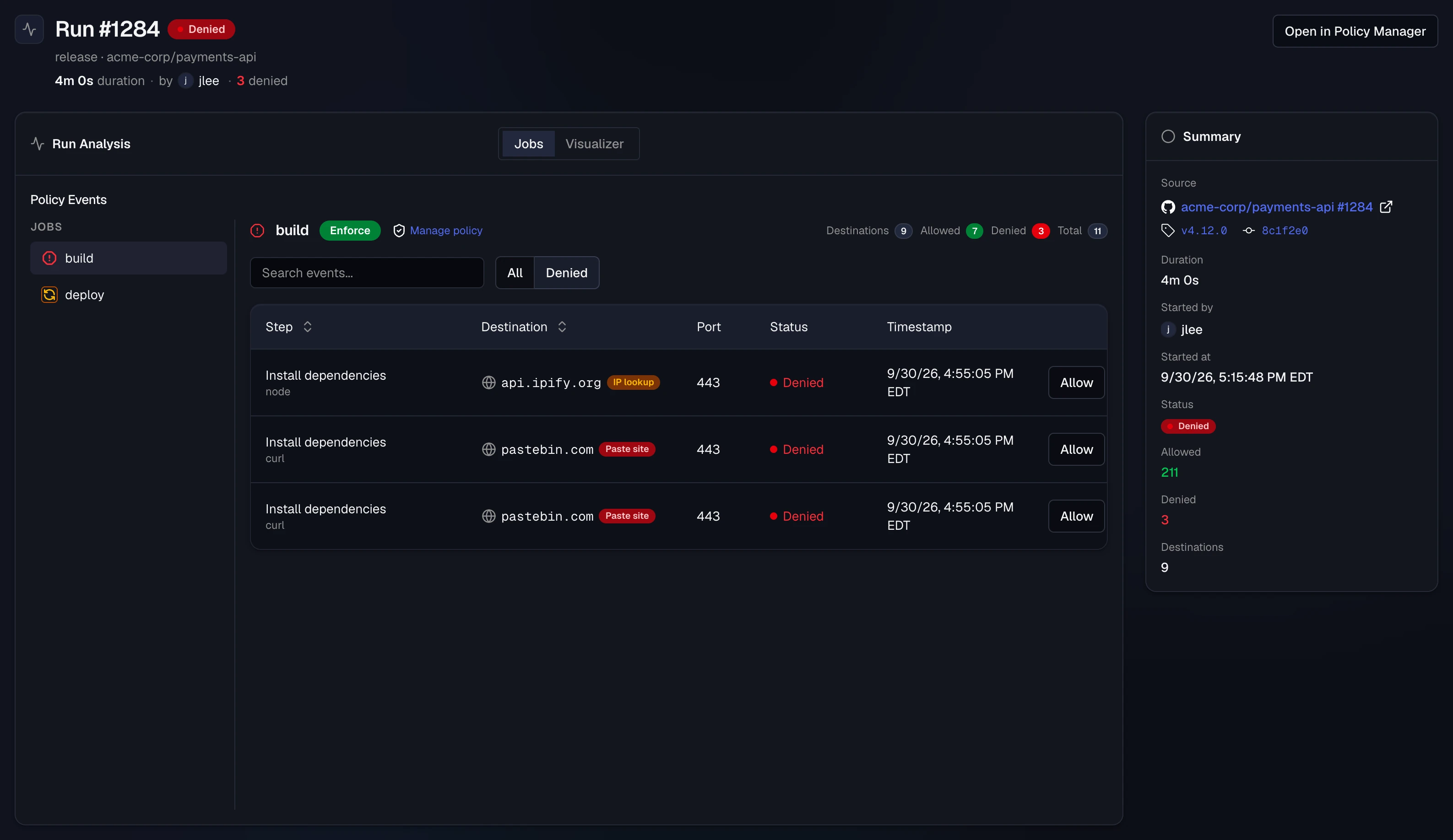Click jlee avatar in the run header
This screenshot has height=840, width=1453.
(x=185, y=81)
